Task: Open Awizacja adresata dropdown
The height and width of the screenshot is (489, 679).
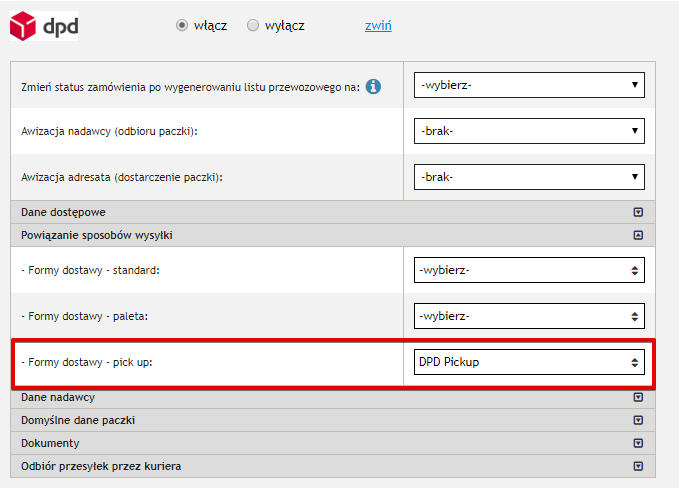Action: click(x=529, y=177)
